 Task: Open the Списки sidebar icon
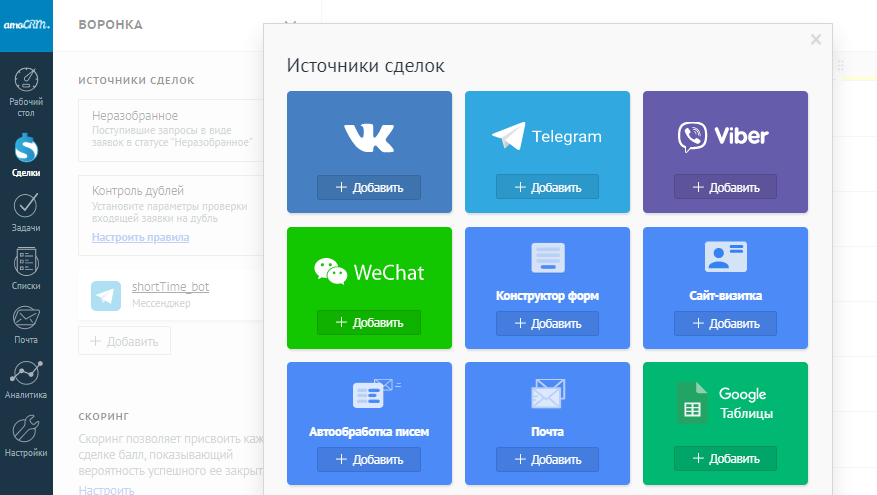tap(26, 264)
